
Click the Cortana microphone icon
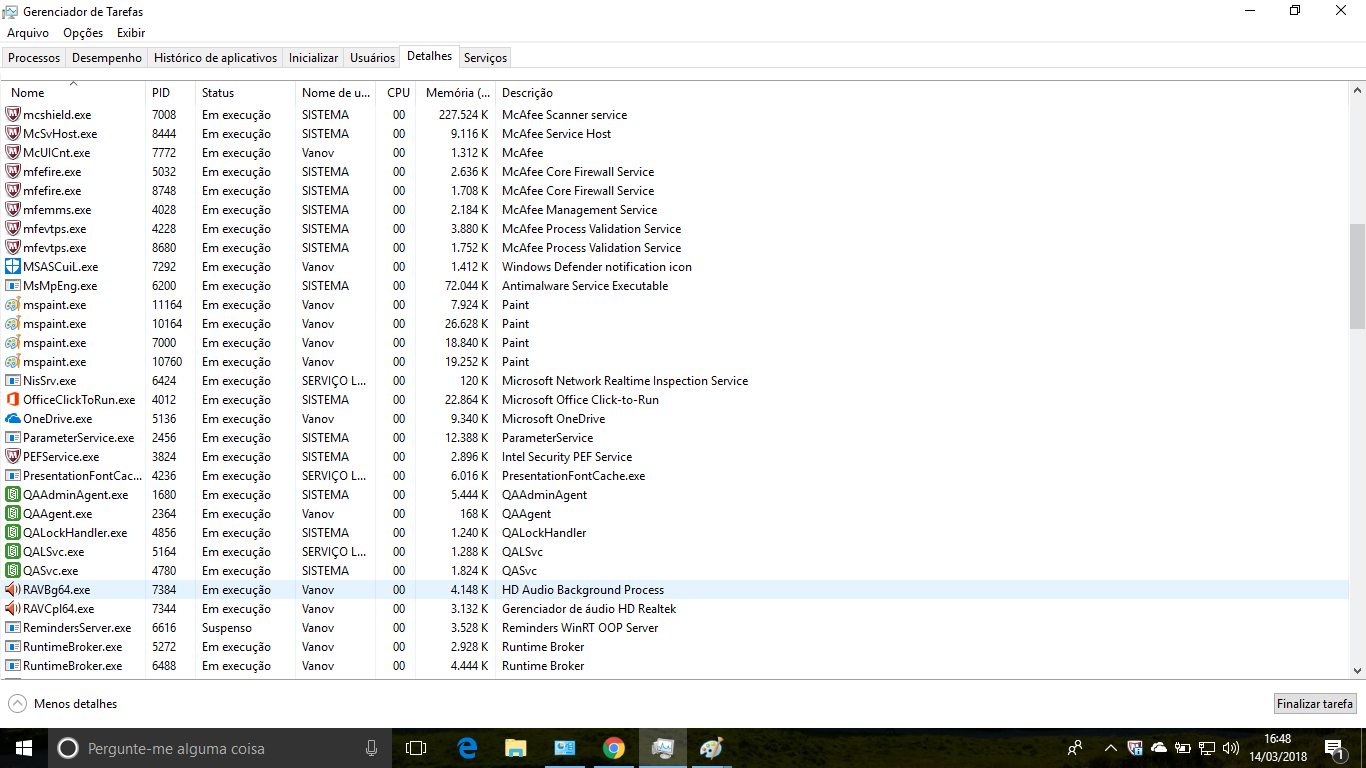point(371,748)
